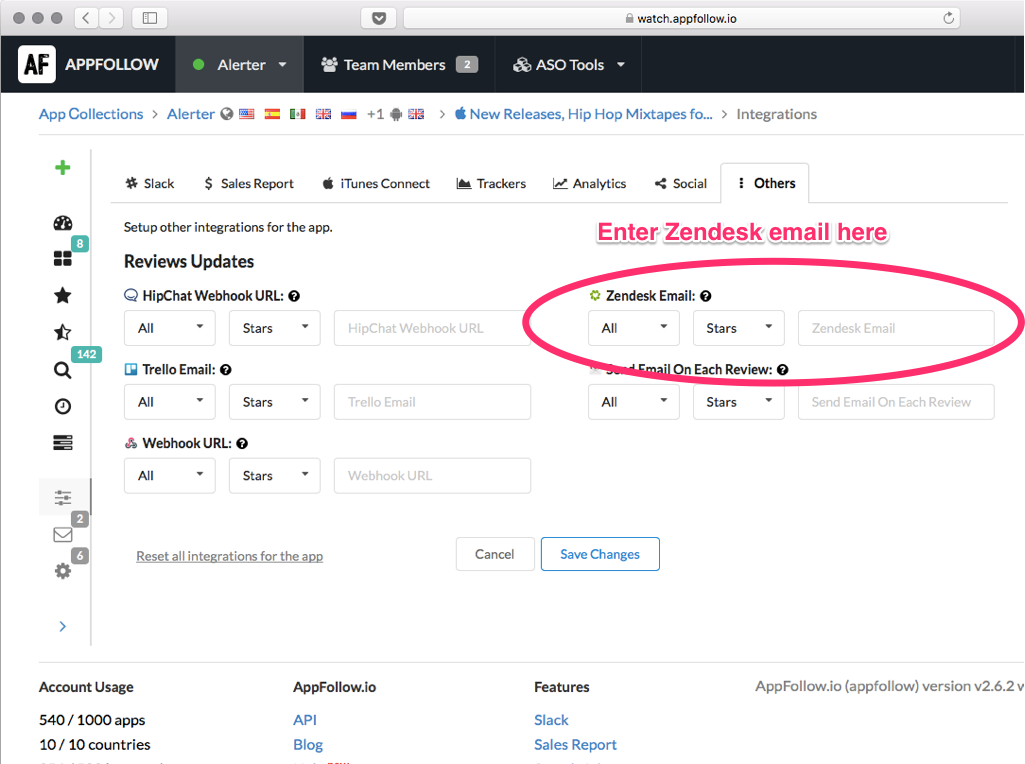
Task: Switch to the iTunes Connect tab
Action: 376,184
